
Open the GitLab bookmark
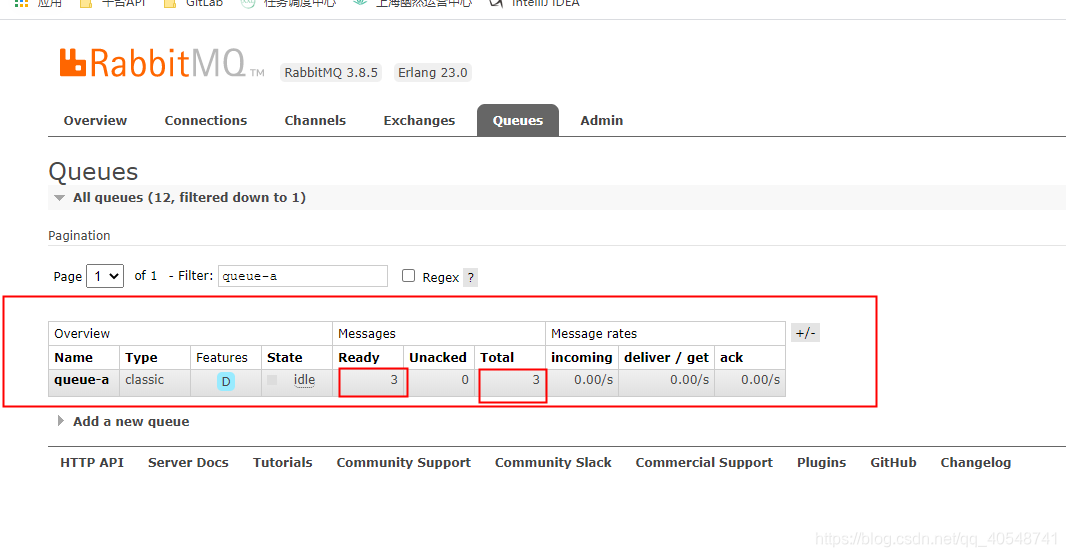(194, 3)
